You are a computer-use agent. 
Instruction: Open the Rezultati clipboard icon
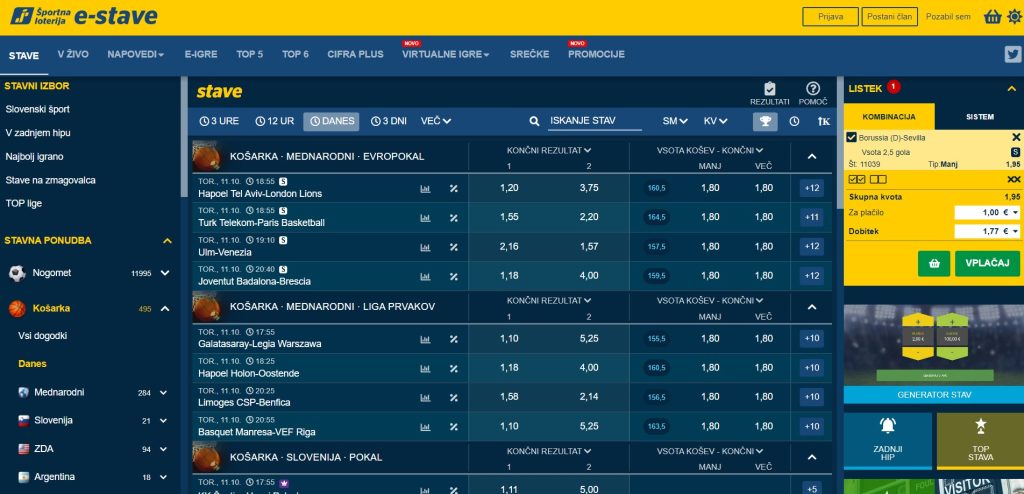click(769, 90)
